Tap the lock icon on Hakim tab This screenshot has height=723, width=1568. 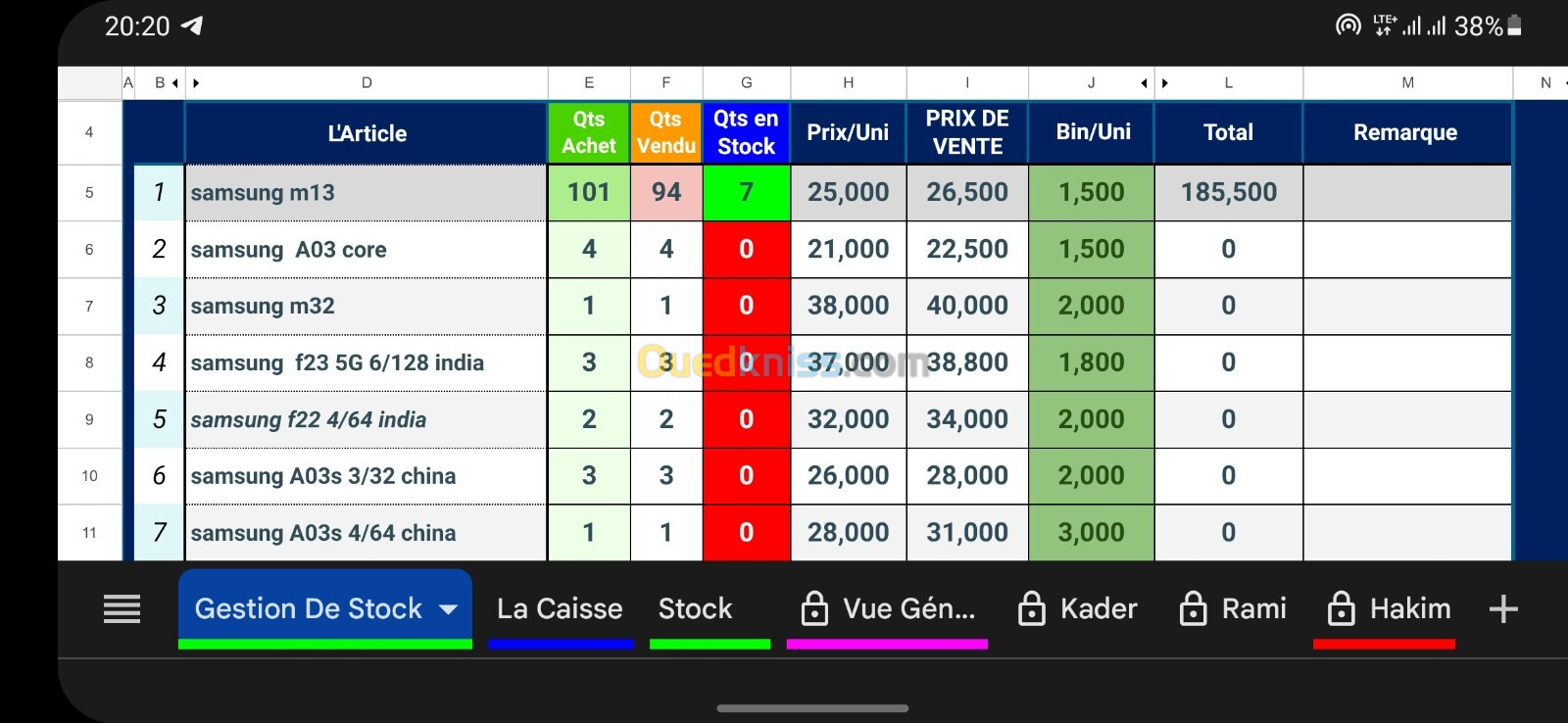(x=1341, y=608)
